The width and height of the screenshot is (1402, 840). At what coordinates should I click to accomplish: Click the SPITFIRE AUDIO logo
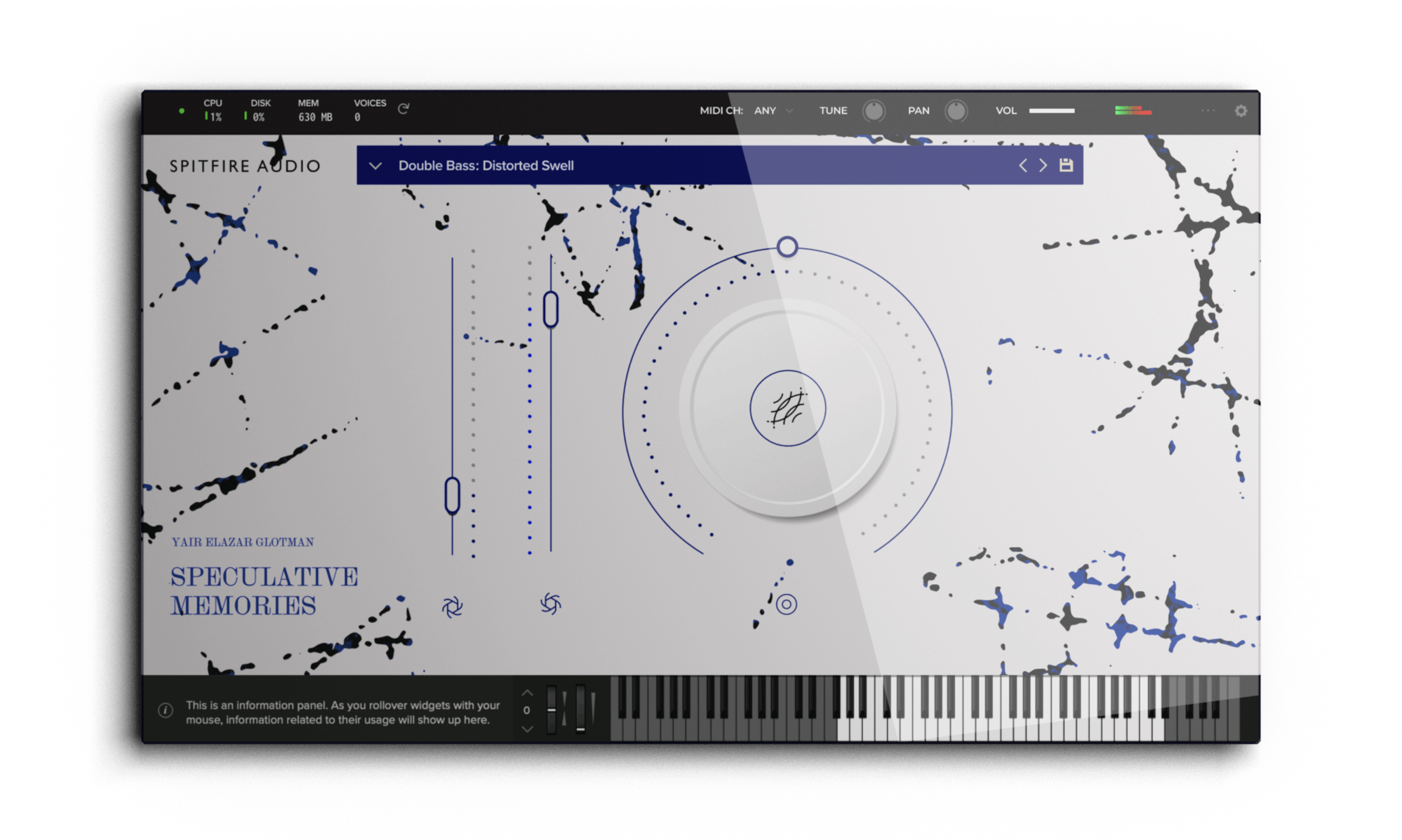click(245, 166)
